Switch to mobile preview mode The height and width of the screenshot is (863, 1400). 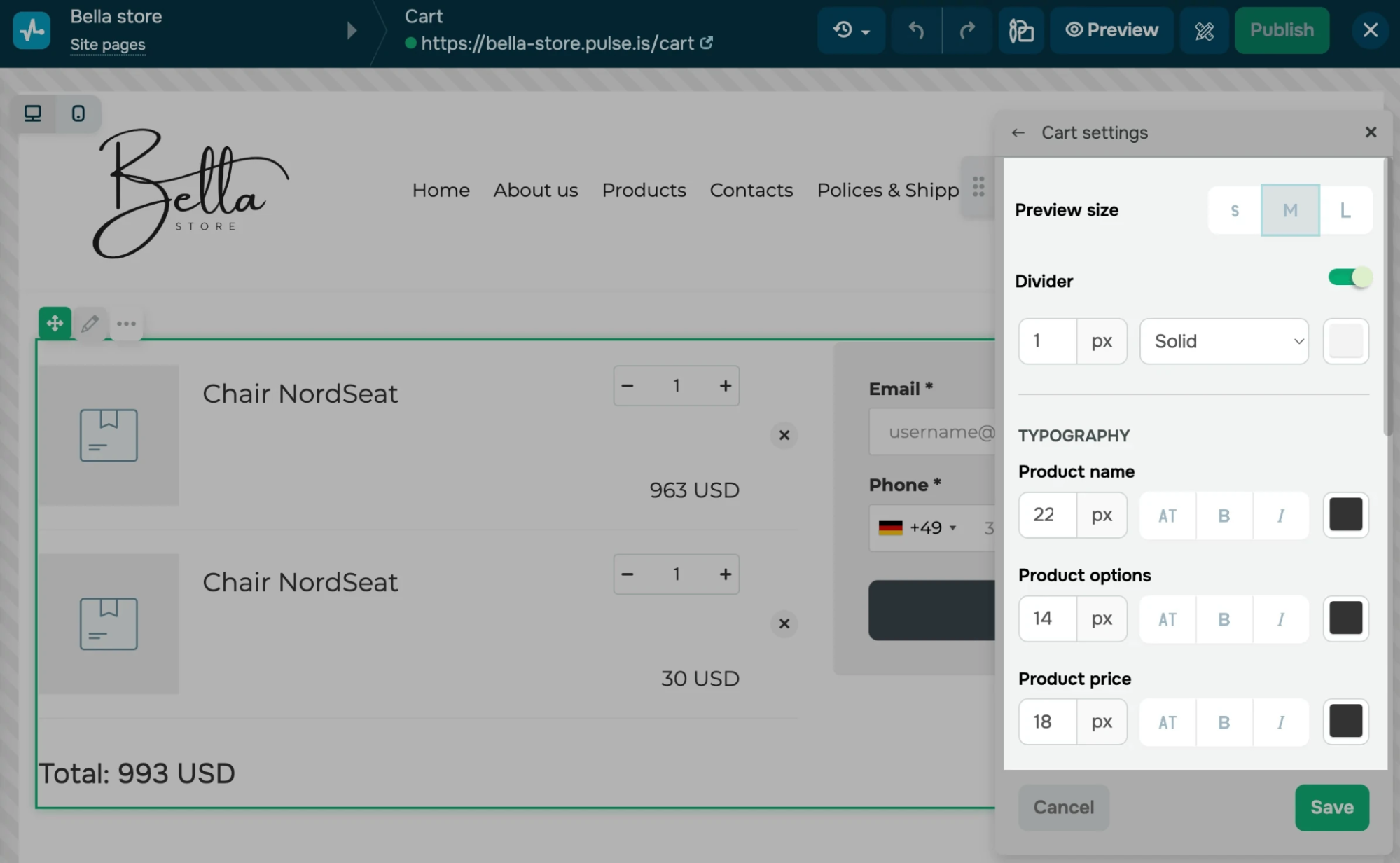[x=78, y=113]
